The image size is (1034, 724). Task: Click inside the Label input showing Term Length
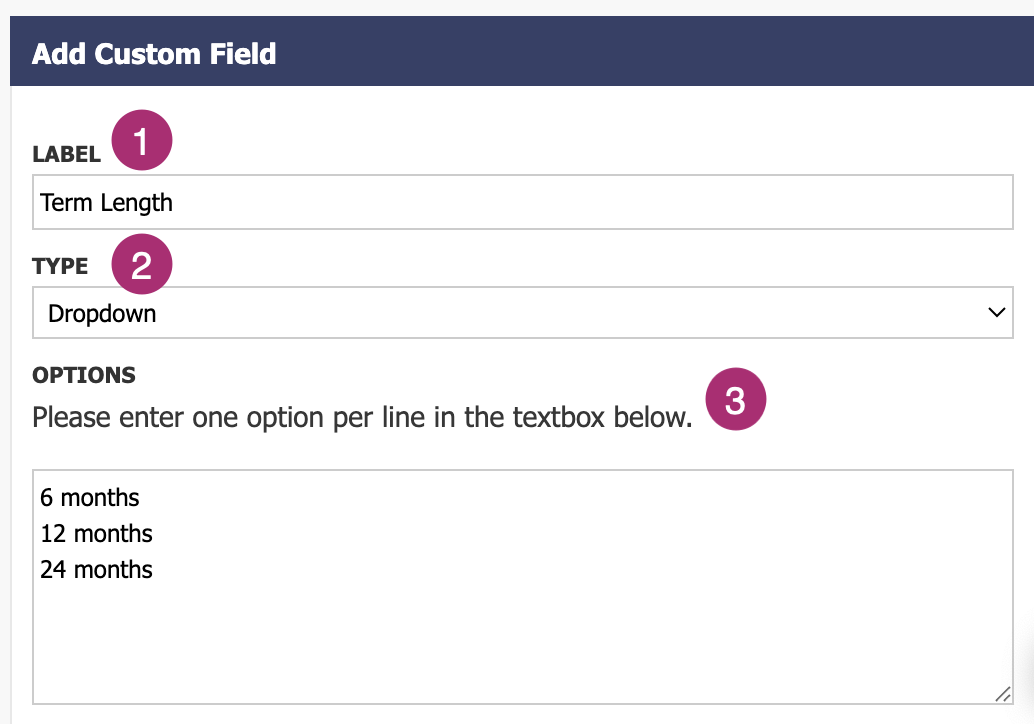pos(500,202)
